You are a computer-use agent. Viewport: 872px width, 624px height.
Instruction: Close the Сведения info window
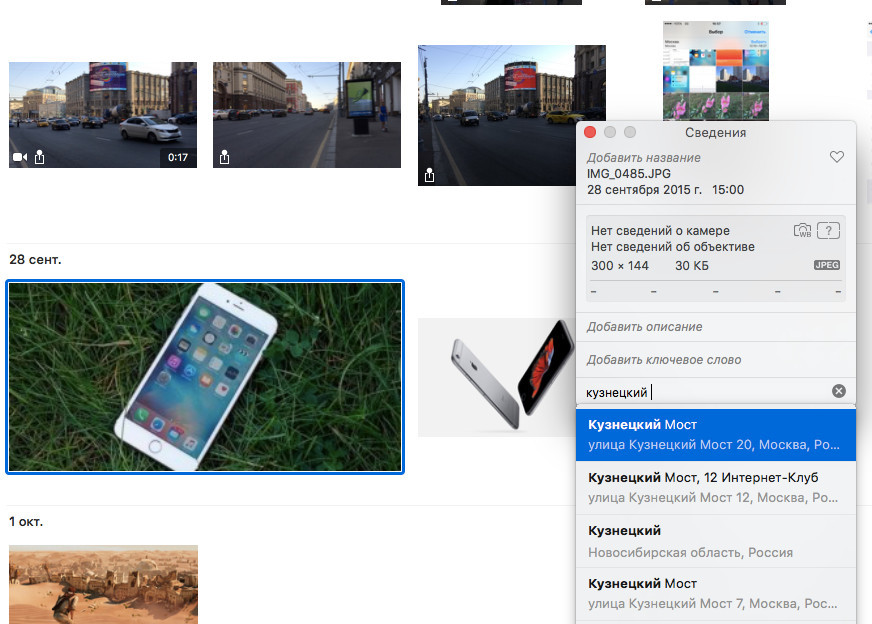[590, 132]
